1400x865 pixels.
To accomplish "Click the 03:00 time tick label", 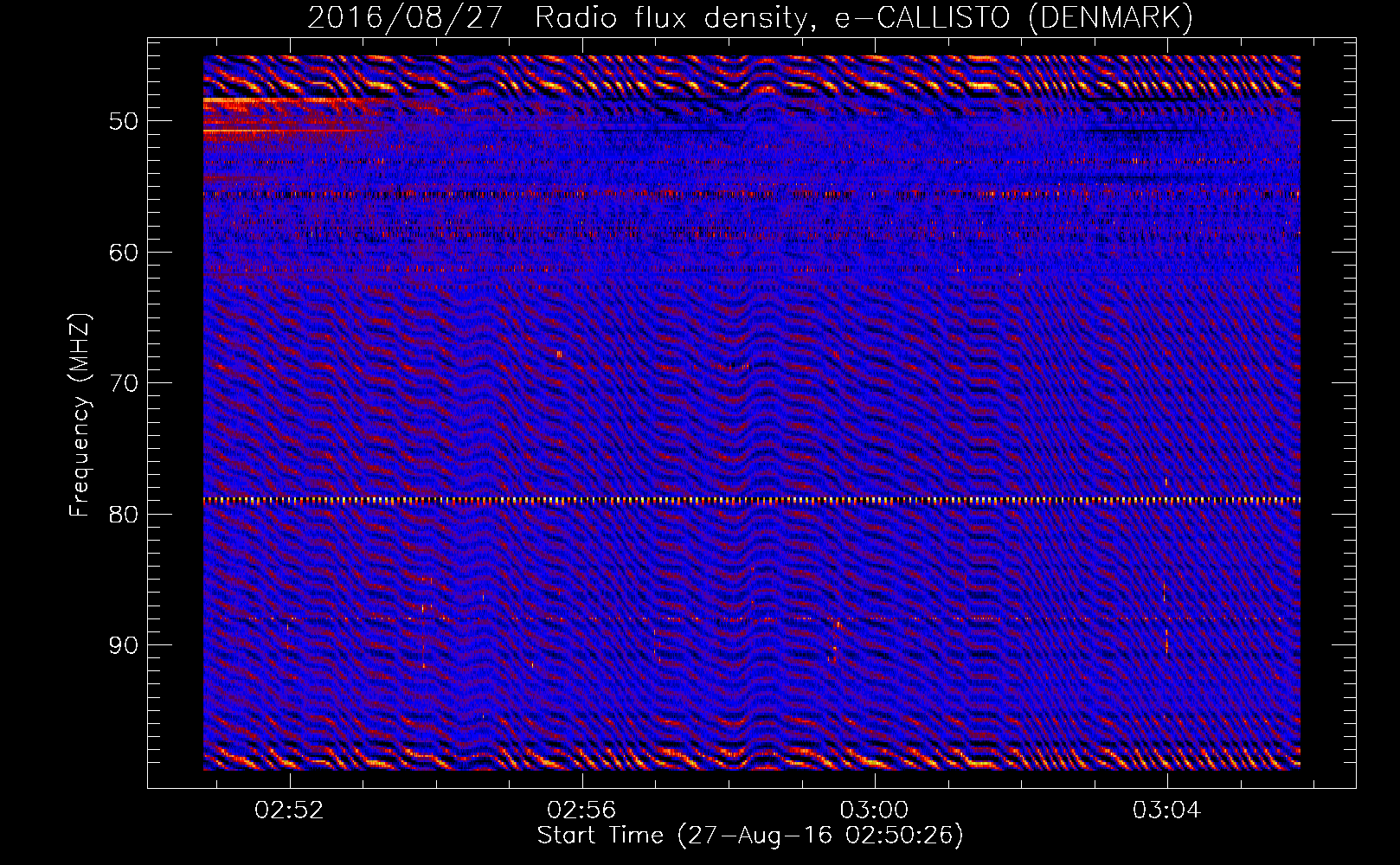I will coord(874,810).
